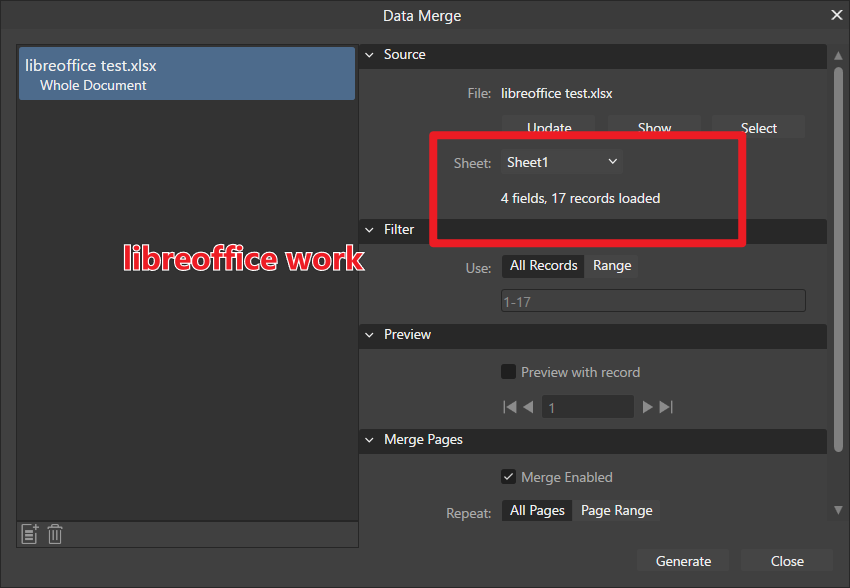This screenshot has height=588, width=850.
Task: Open the Sheet1 dropdown
Action: click(560, 161)
